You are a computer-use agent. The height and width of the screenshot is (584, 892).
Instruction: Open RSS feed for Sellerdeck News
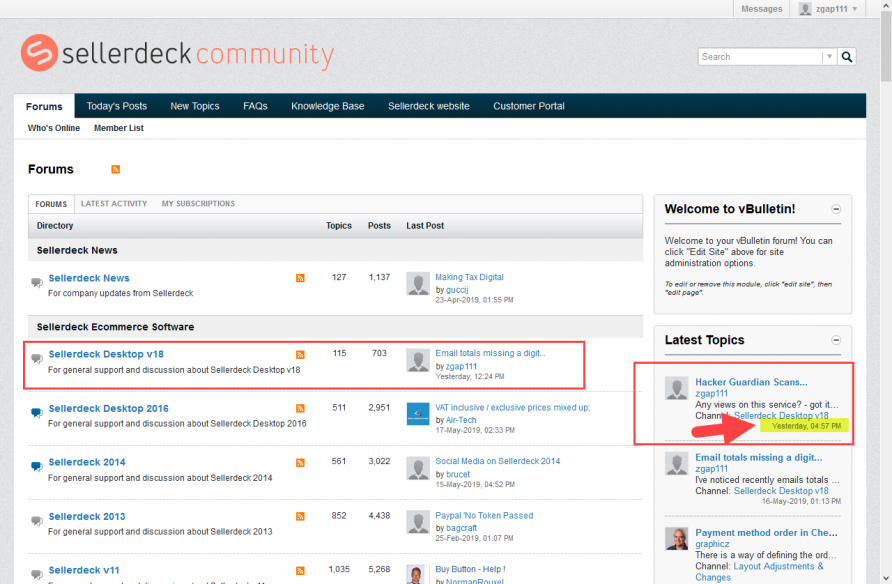point(300,278)
